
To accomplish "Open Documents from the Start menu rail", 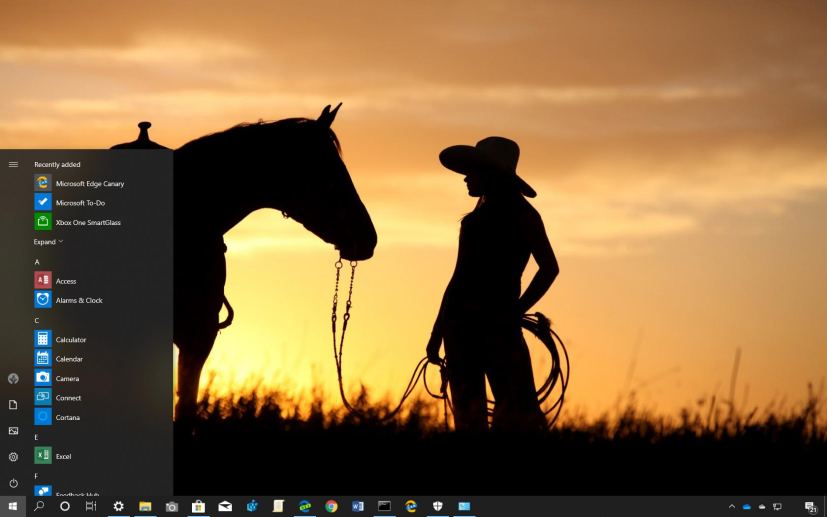I will 13,405.
